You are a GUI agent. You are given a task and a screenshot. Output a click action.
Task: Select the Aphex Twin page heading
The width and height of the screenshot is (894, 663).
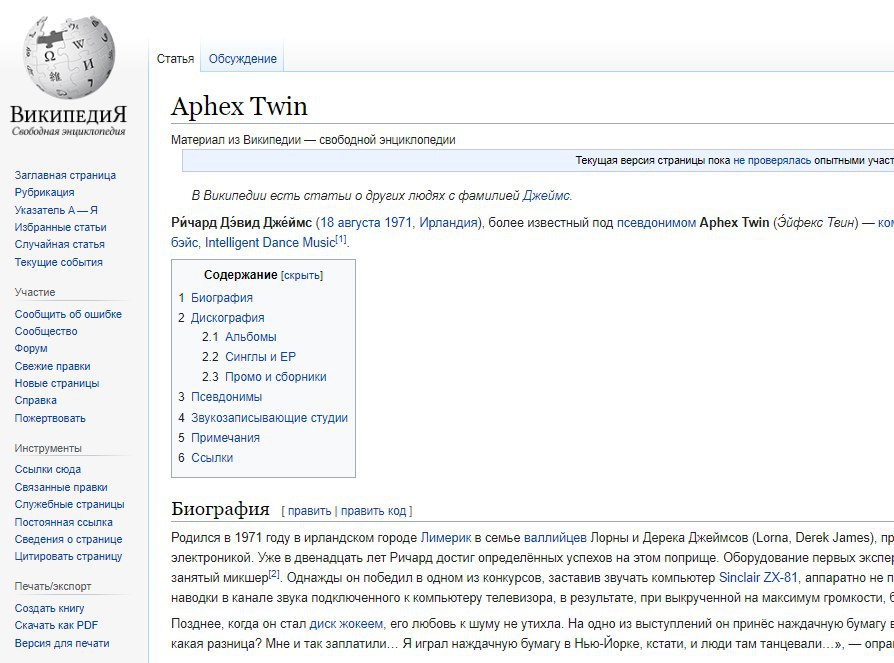click(239, 106)
